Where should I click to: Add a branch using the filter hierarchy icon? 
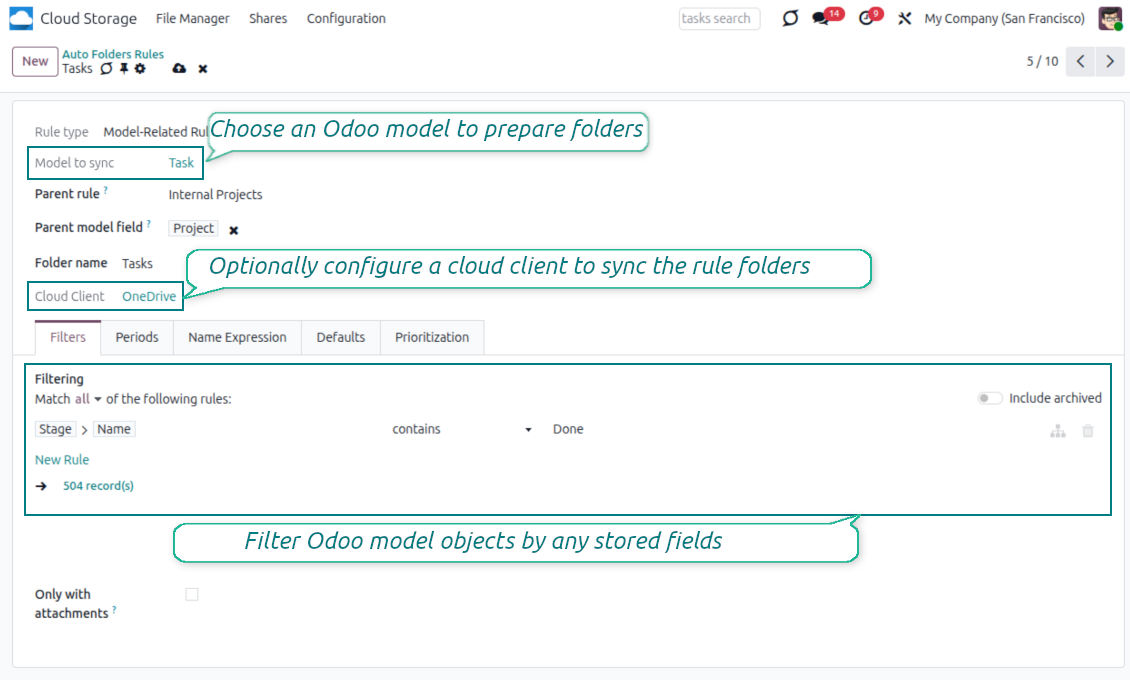[x=1057, y=431]
